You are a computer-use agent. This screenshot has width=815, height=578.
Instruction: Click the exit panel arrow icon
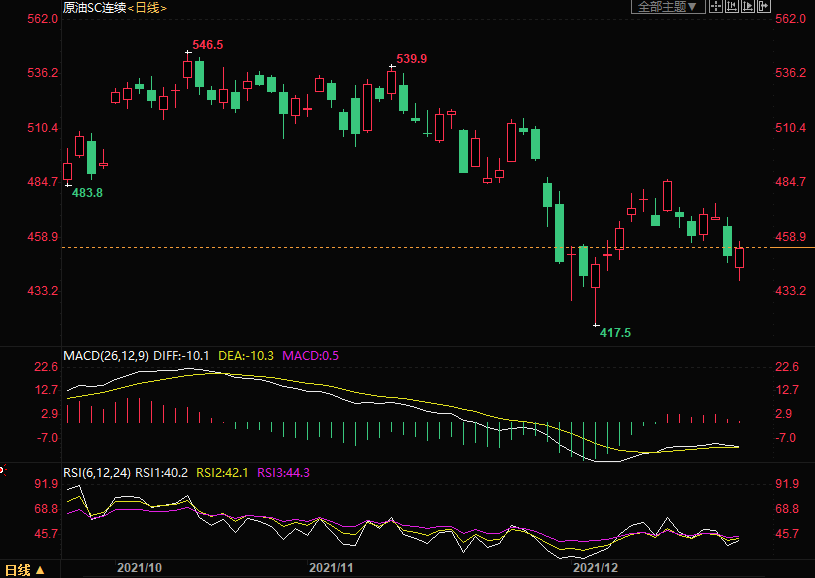coord(764,6)
